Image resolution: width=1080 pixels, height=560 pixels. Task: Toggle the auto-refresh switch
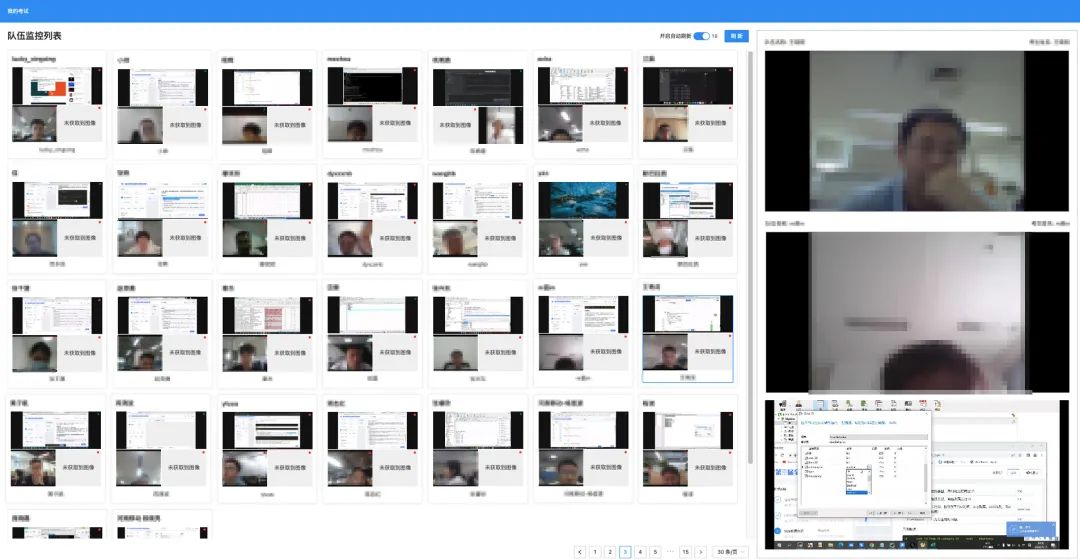pyautogui.click(x=701, y=36)
